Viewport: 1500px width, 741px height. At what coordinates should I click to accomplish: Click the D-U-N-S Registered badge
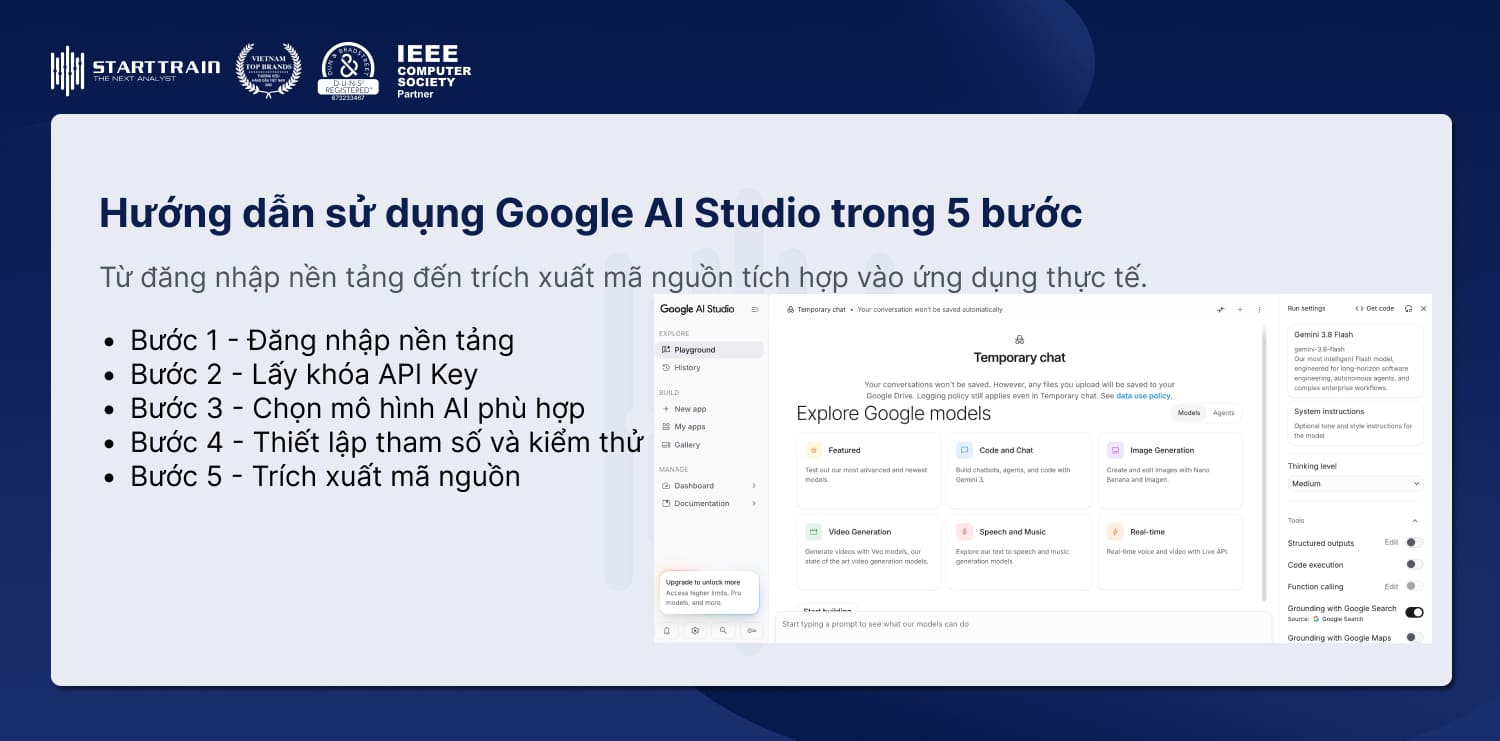[x=348, y=71]
